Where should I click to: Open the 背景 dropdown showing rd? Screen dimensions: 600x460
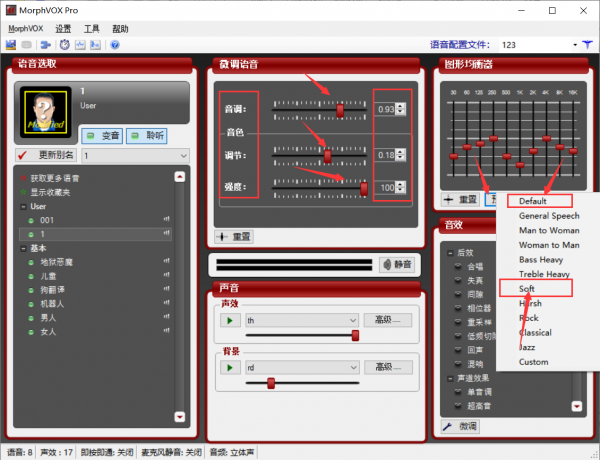(302, 367)
